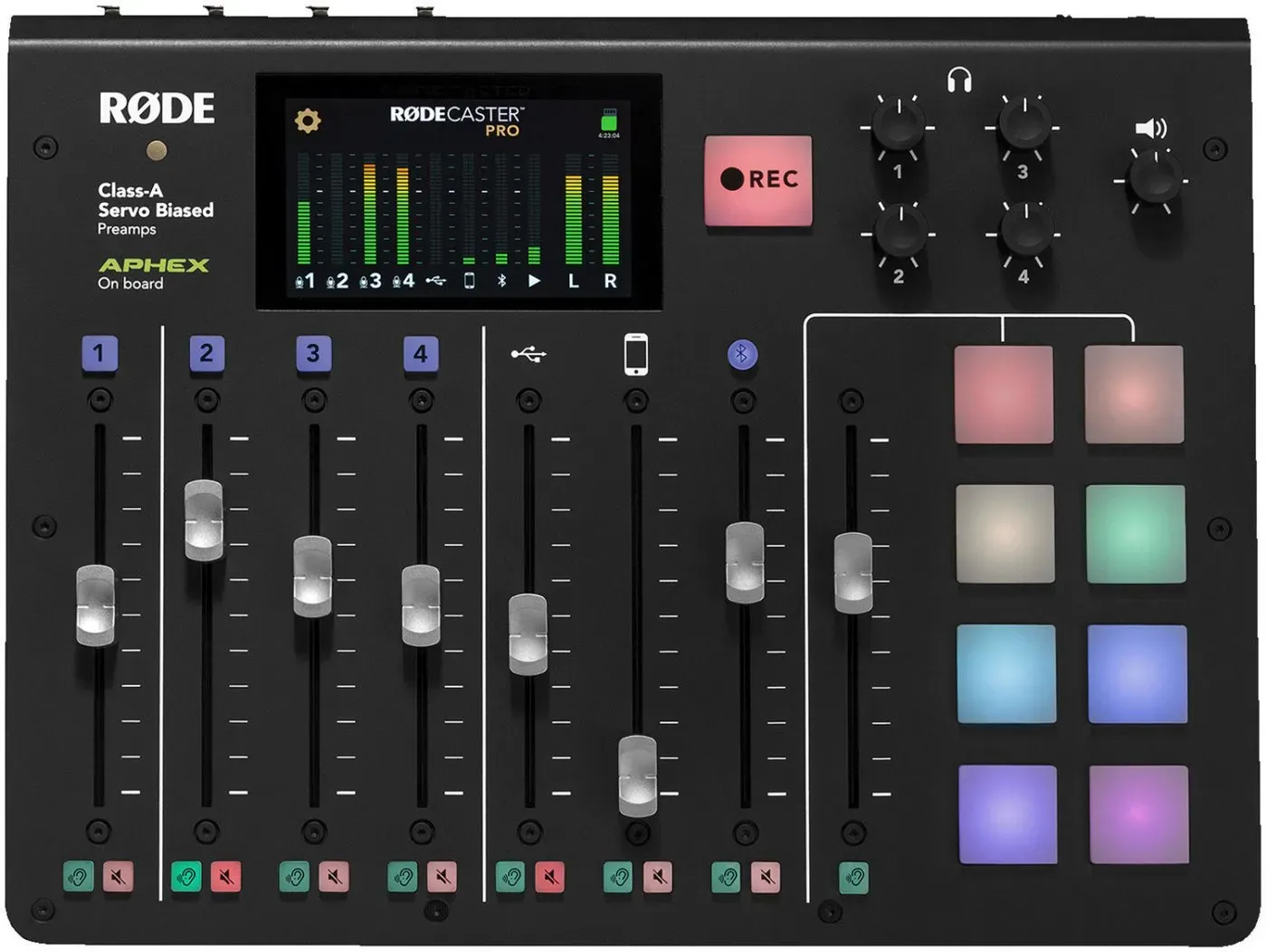Solo the sound pads channel ear button
The height and width of the screenshot is (952, 1267).
click(x=853, y=876)
